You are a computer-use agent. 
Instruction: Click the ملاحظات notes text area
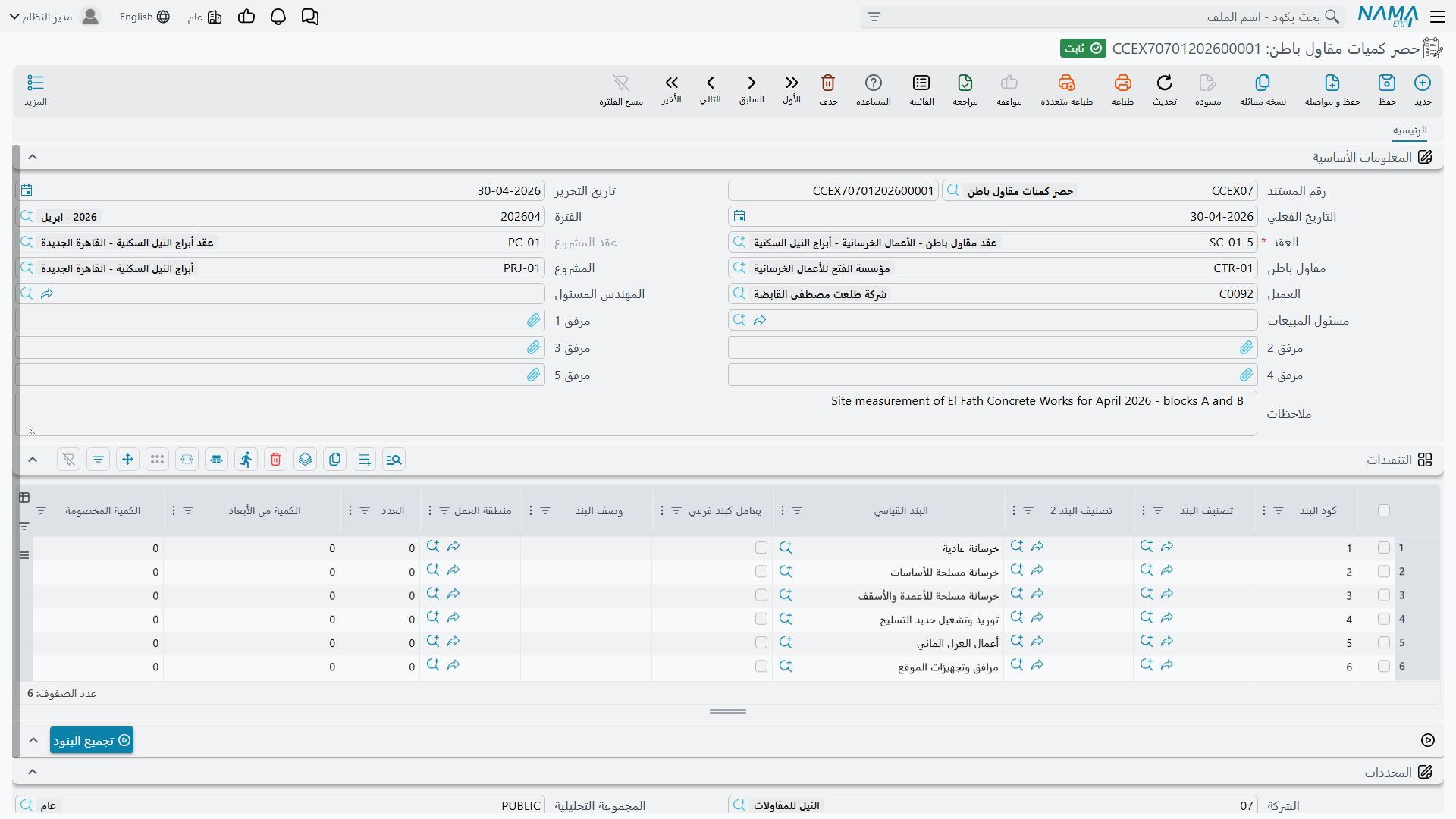click(636, 413)
